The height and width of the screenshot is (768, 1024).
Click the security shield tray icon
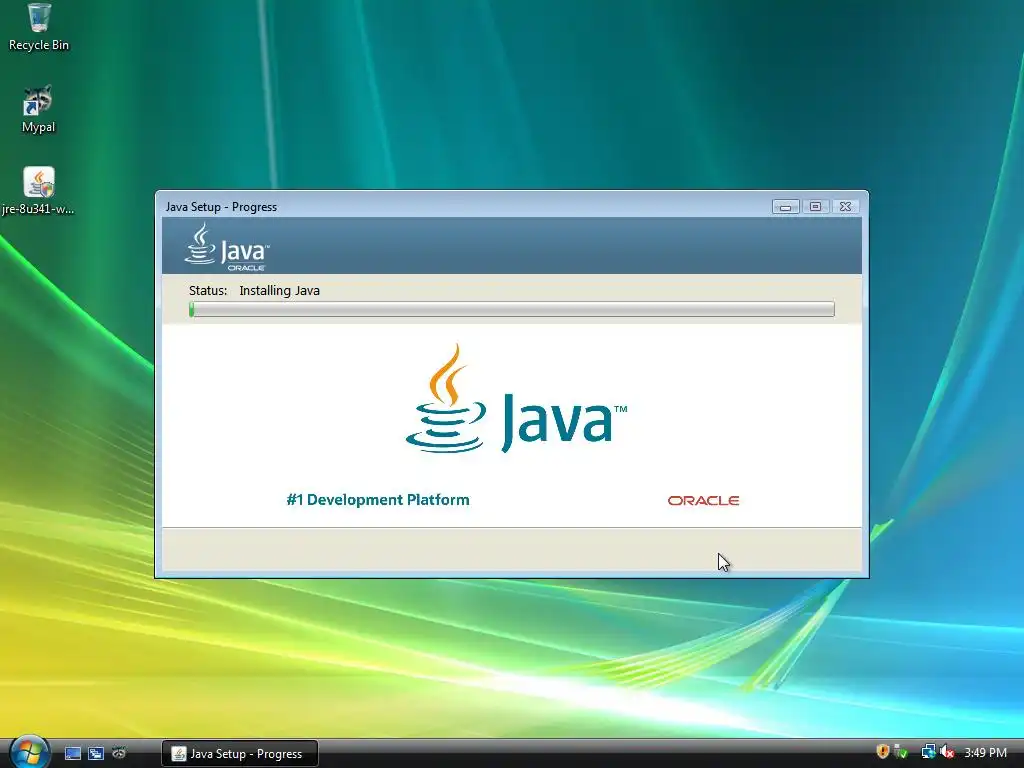click(883, 752)
